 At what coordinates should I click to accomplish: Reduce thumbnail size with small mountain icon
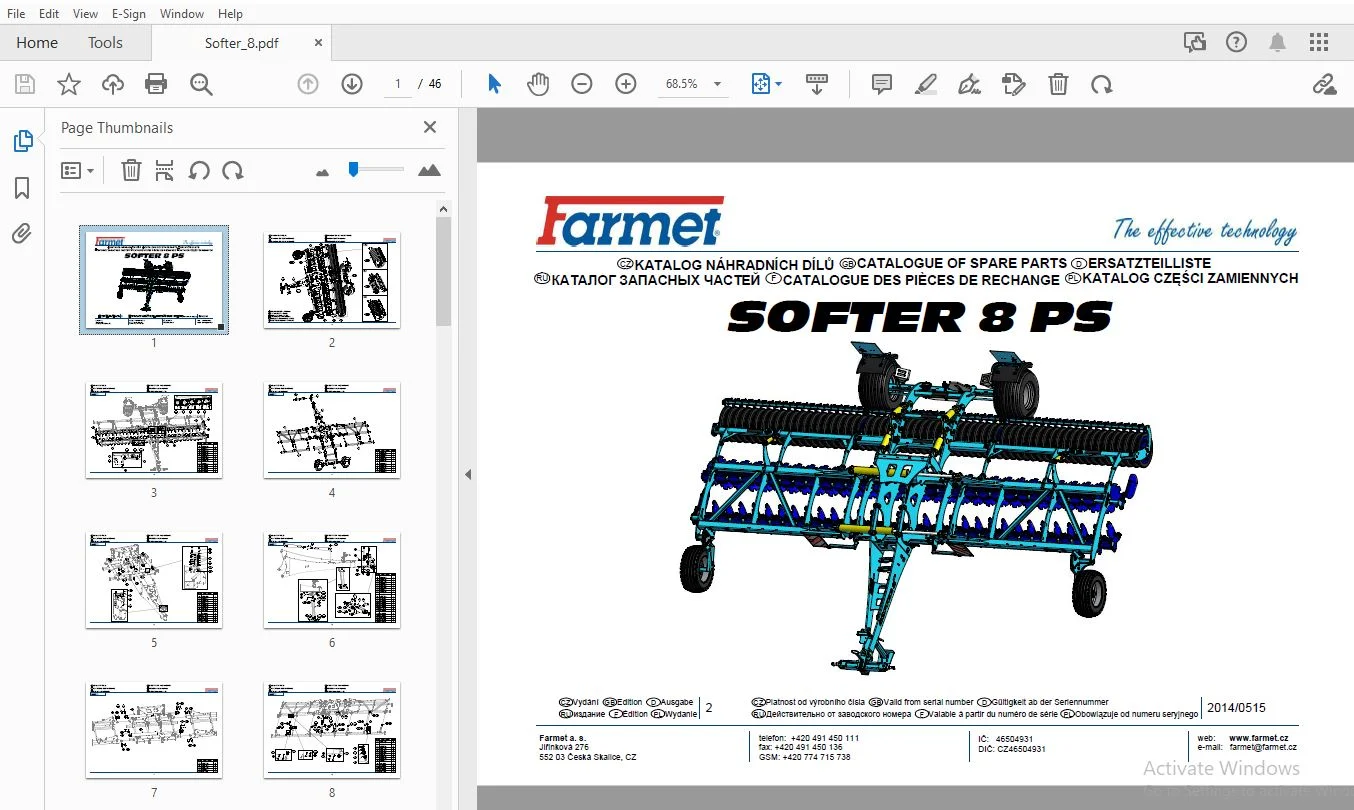(x=322, y=173)
